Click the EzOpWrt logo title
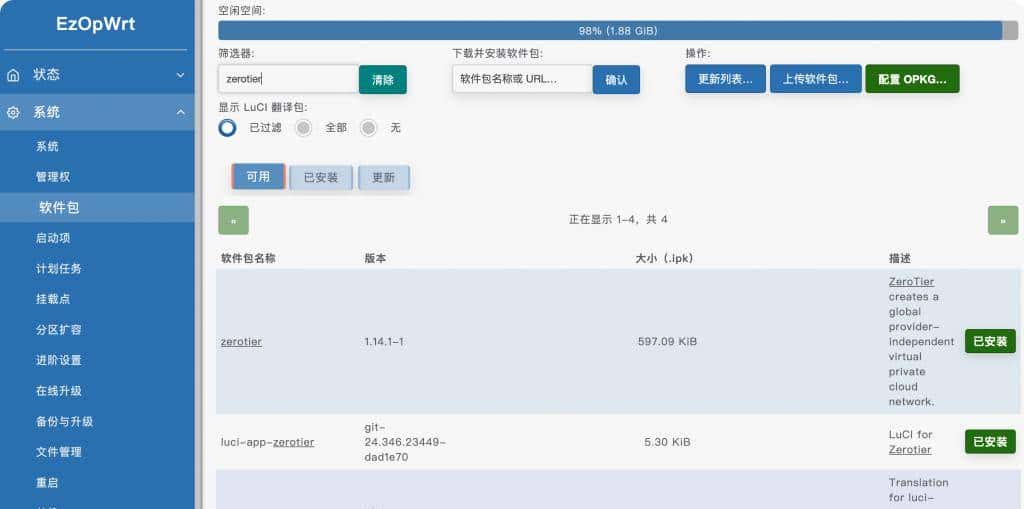The width and height of the screenshot is (1024, 509). pos(95,24)
